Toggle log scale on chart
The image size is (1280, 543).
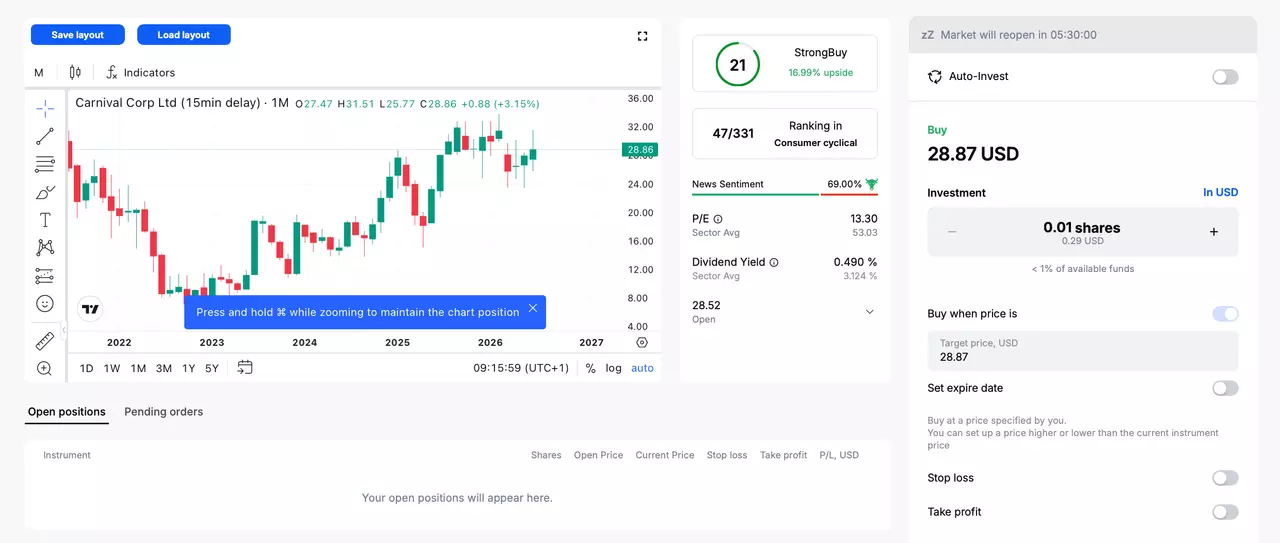[613, 368]
